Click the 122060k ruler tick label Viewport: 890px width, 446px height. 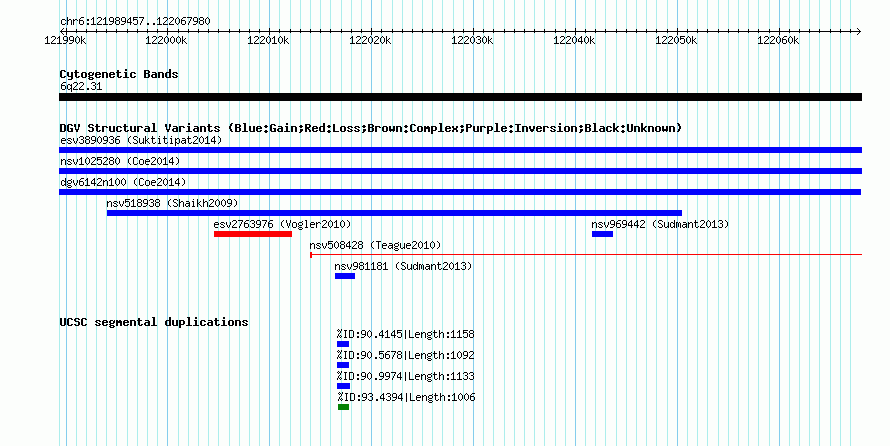[778, 41]
